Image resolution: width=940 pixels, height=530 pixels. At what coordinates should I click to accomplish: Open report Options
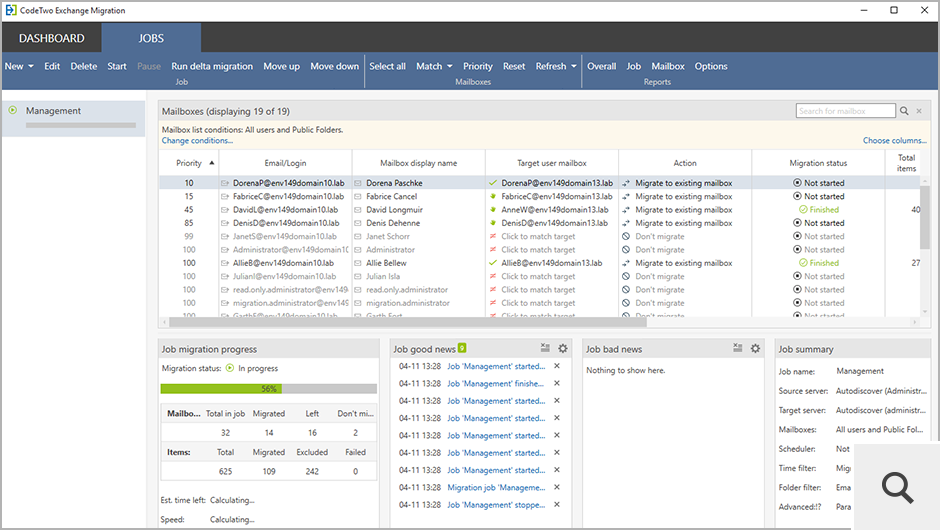(711, 66)
